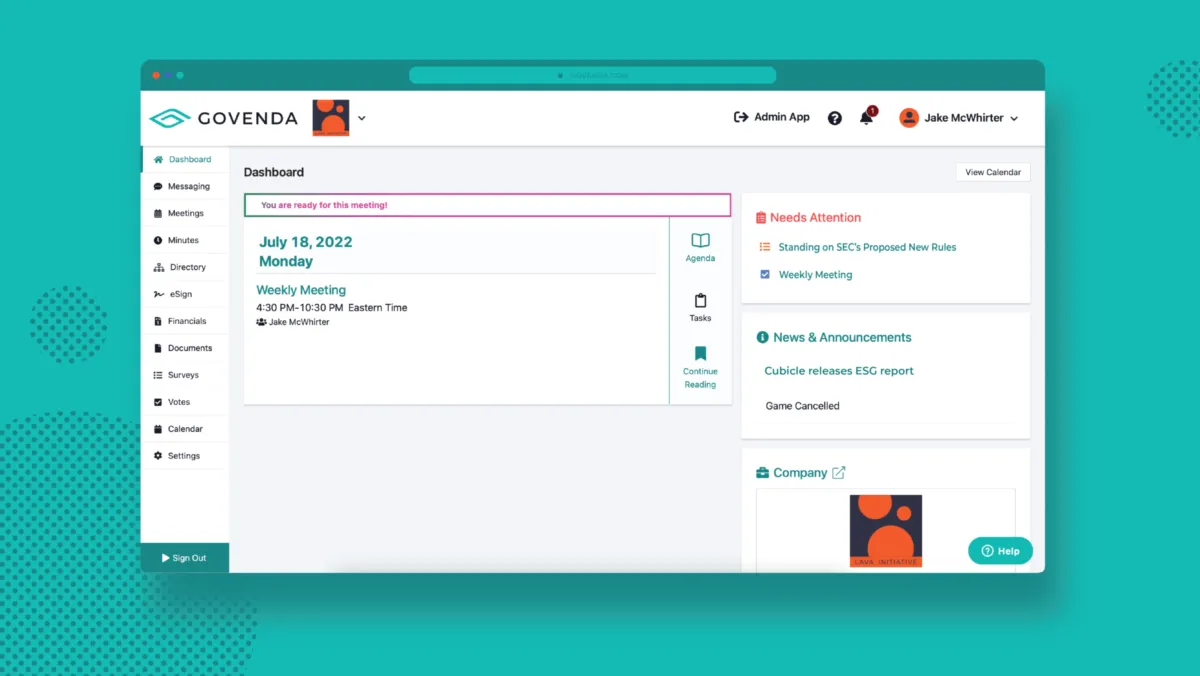Click the list icon beside Standing on SEC's

tap(765, 247)
